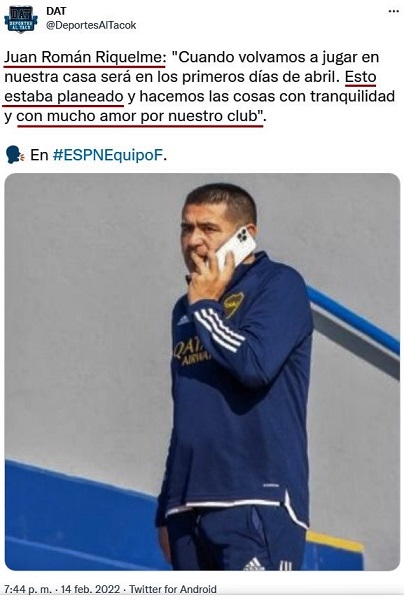
Task: Select the phrase con mucho amor por nuestro club
Action: 139,116
